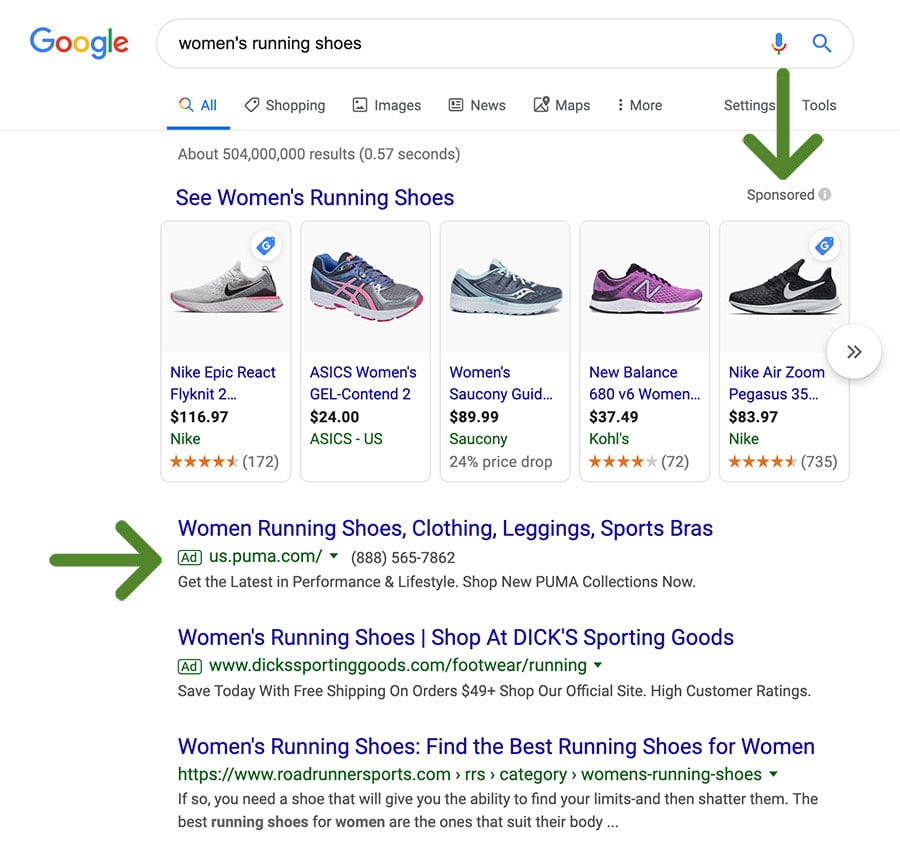Switch to the News tab
900x850 pixels.
pyautogui.click(x=477, y=105)
